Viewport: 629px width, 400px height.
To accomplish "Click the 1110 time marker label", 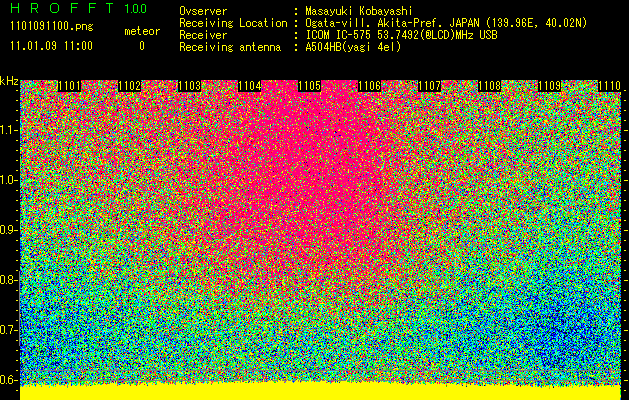I will pyautogui.click(x=609, y=86).
